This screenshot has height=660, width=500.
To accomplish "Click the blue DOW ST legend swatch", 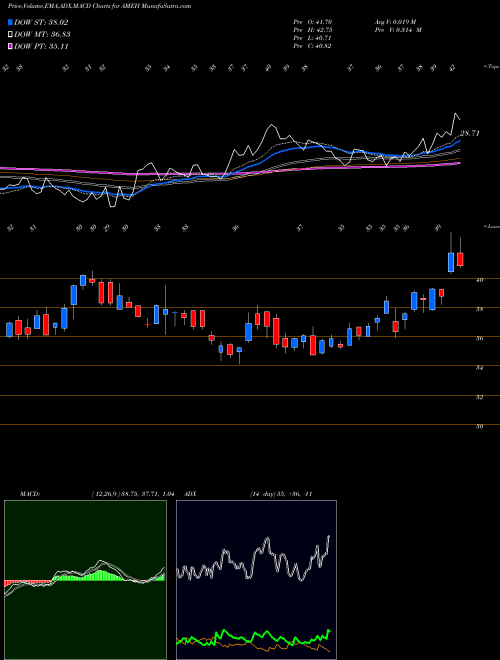I will tap(10, 22).
